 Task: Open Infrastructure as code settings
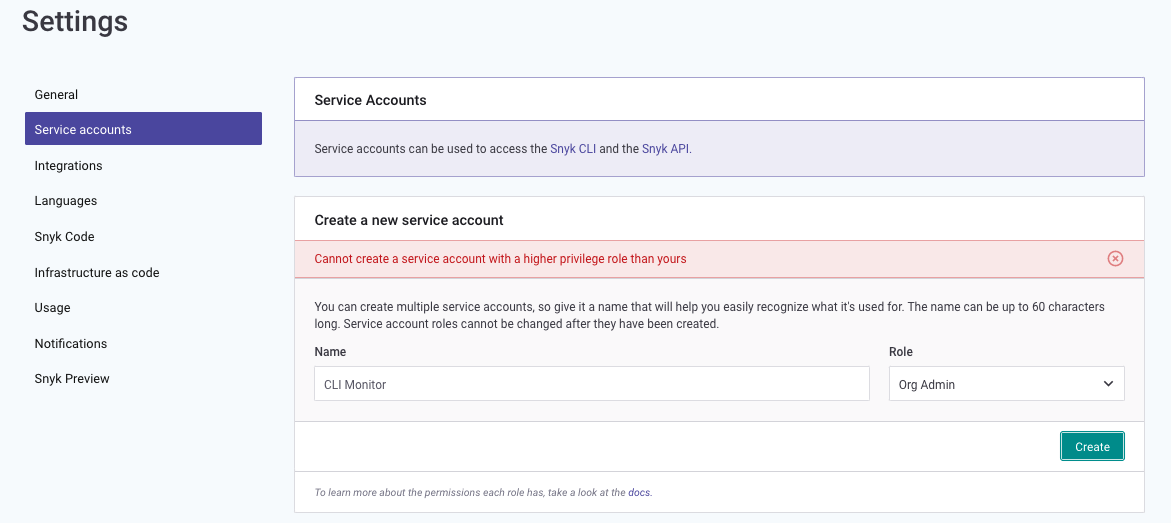pos(96,273)
